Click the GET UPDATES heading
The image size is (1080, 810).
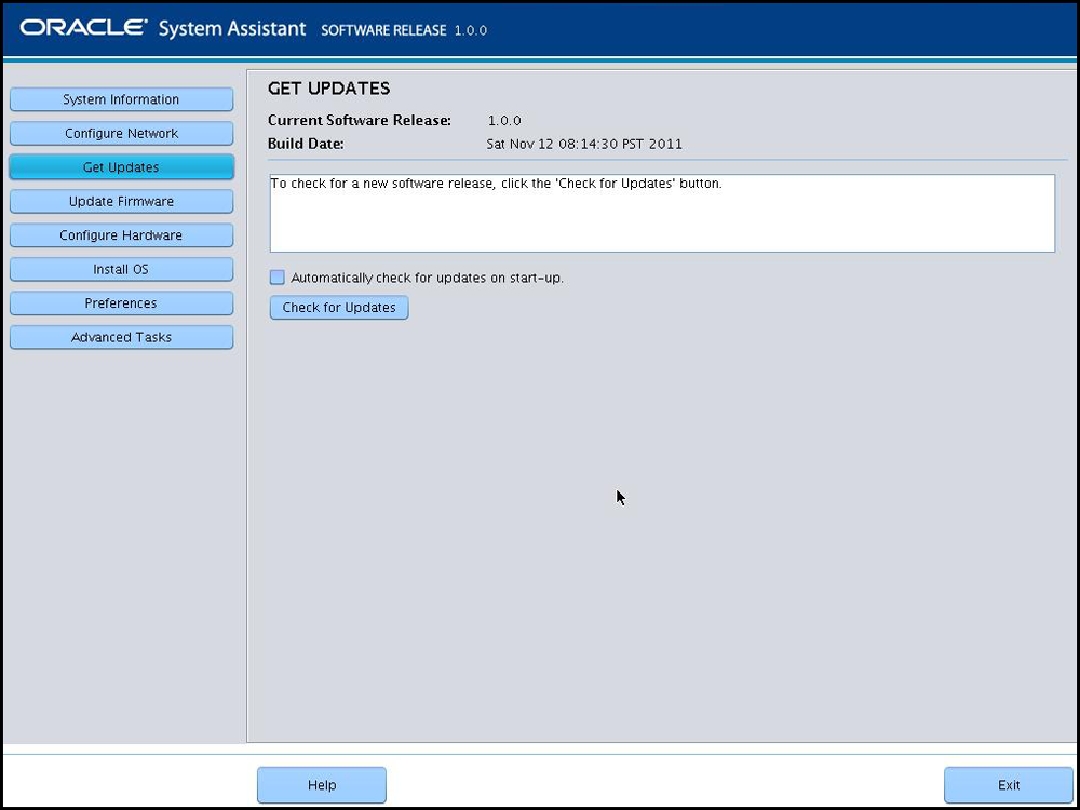[x=329, y=88]
